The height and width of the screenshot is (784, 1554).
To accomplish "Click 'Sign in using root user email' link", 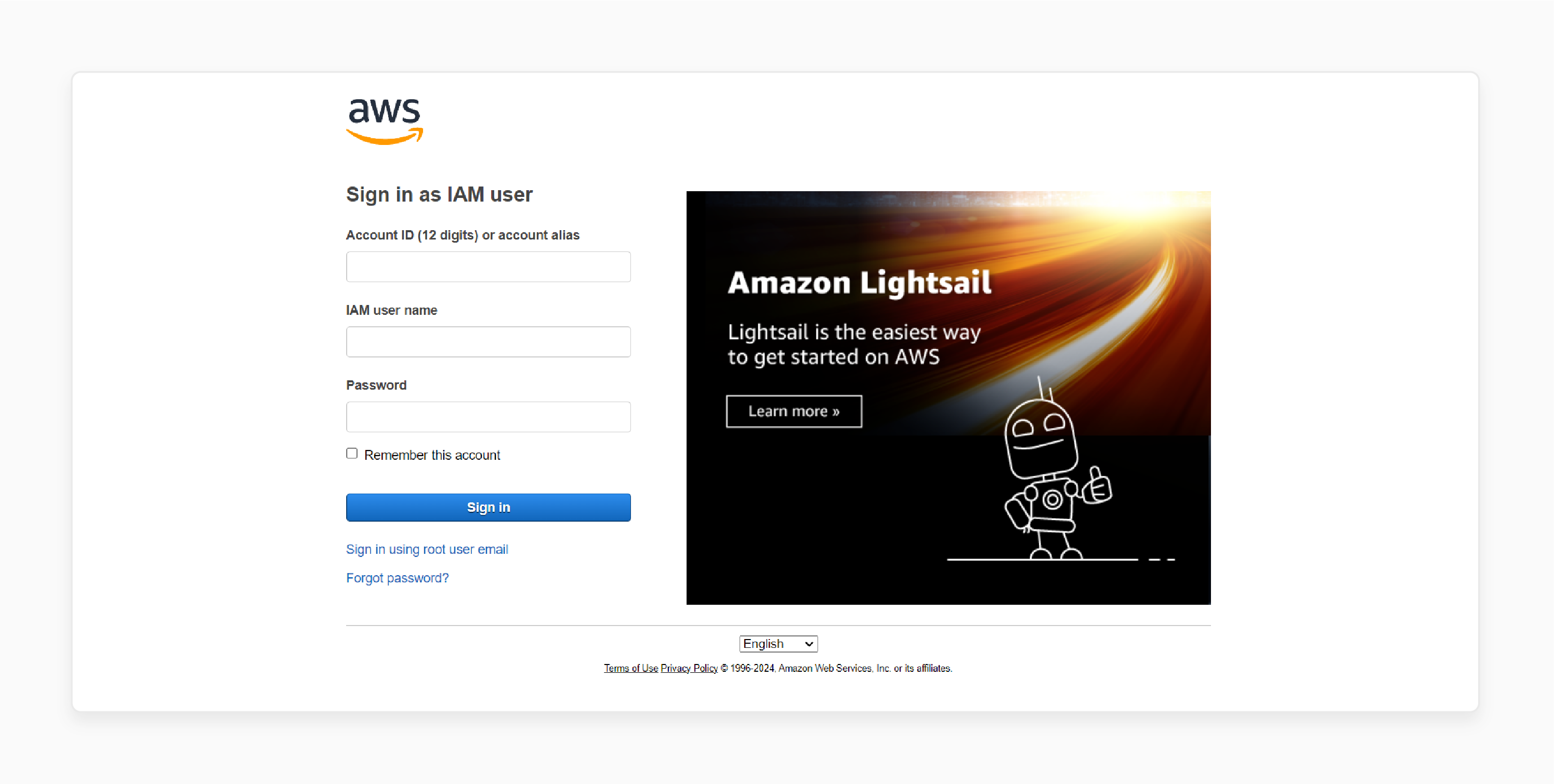I will [427, 548].
